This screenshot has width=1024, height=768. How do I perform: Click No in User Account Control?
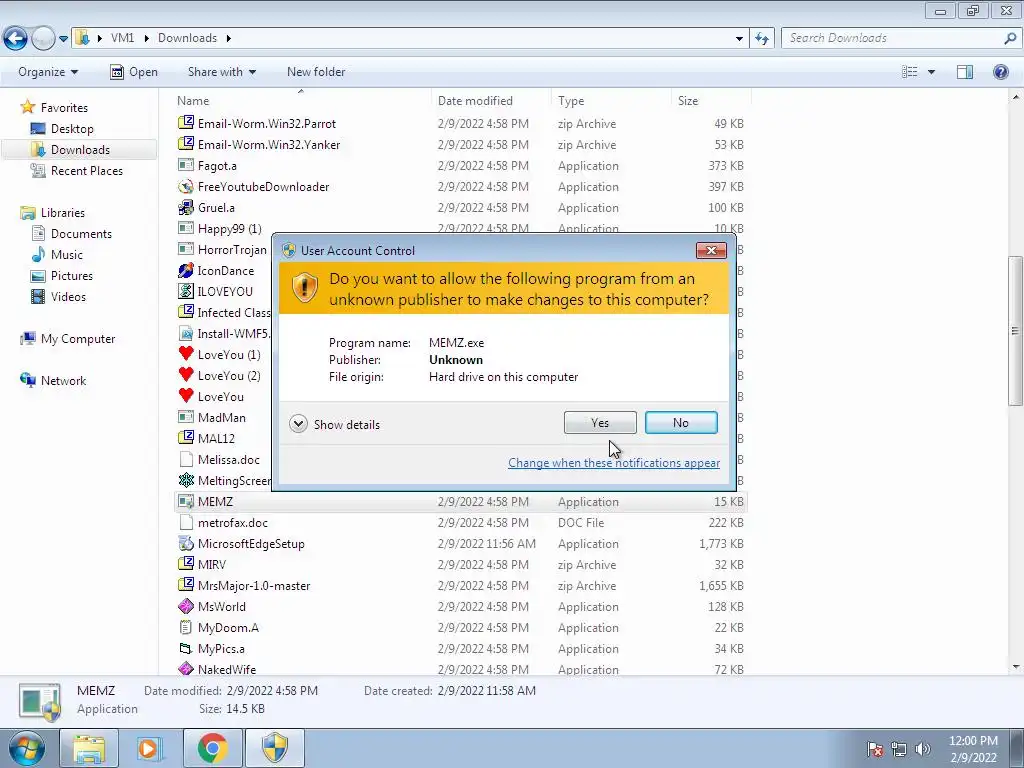(x=681, y=423)
